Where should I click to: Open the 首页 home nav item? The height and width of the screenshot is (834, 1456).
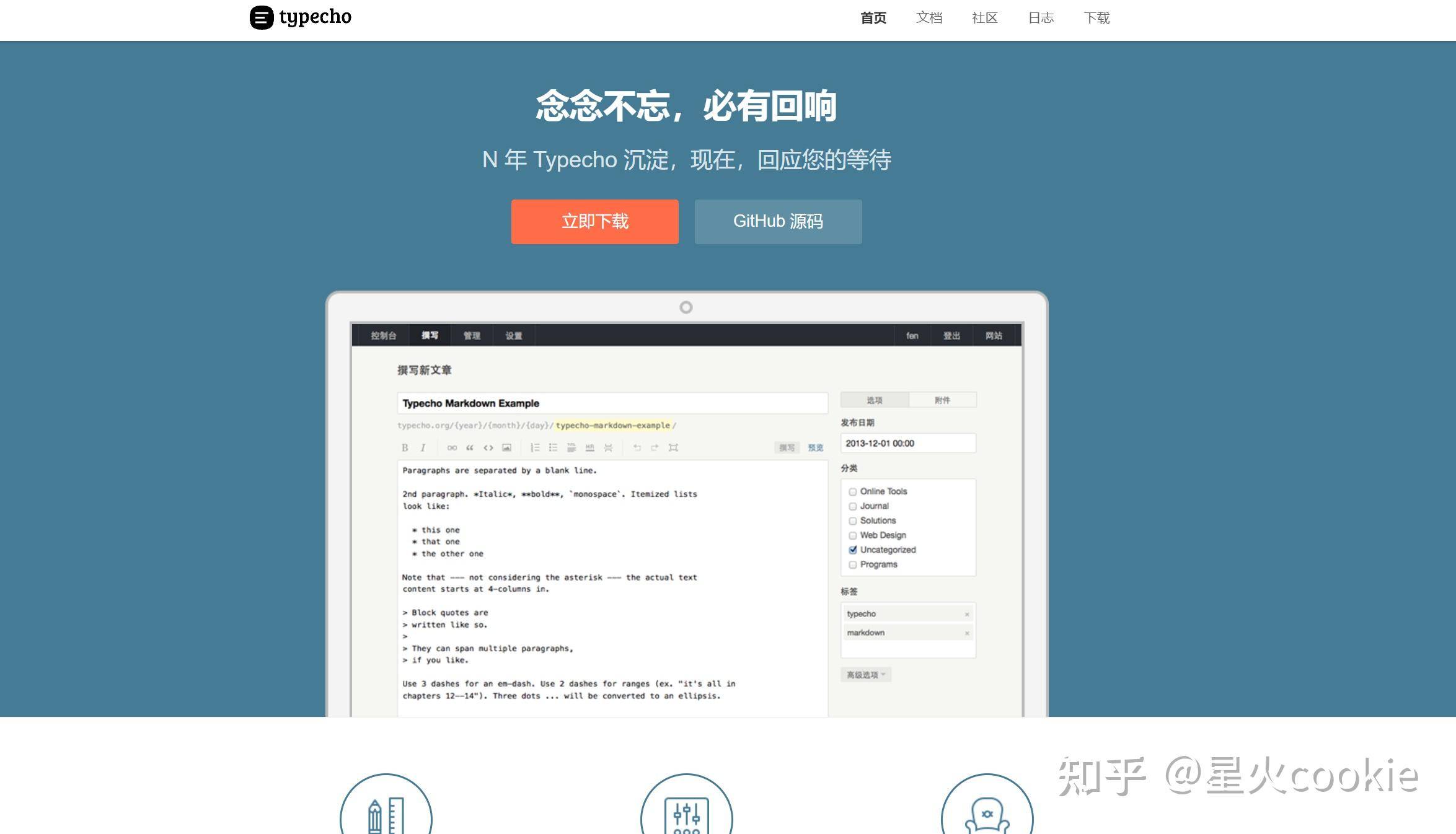(873, 18)
